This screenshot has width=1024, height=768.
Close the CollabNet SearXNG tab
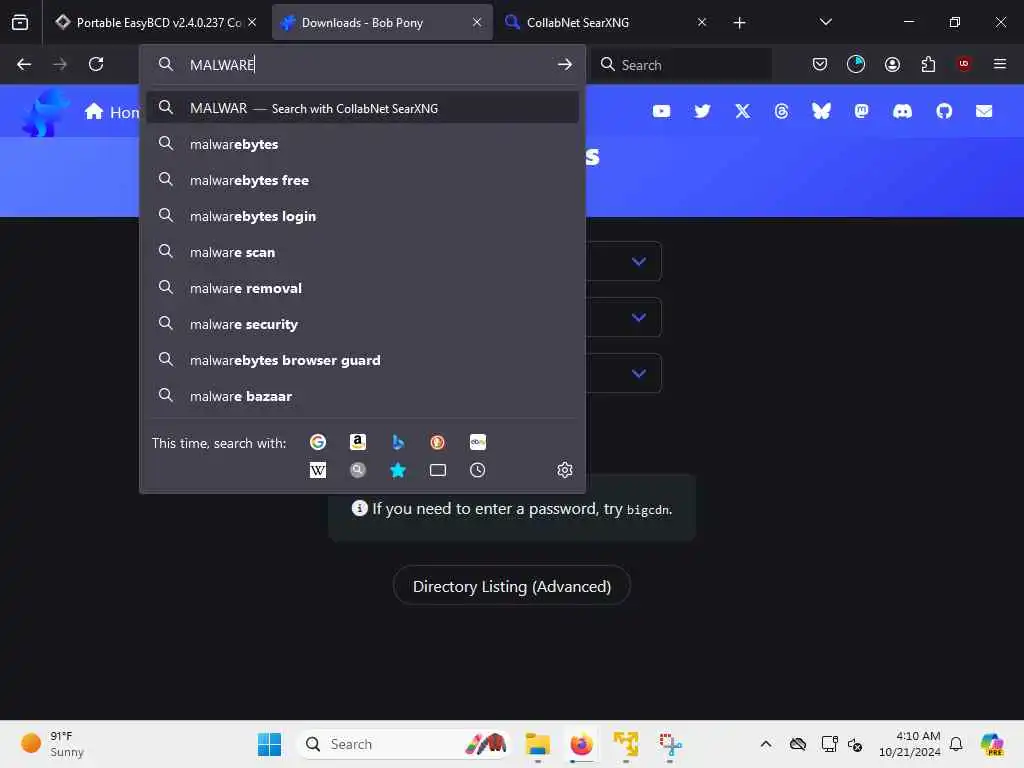[x=701, y=22]
